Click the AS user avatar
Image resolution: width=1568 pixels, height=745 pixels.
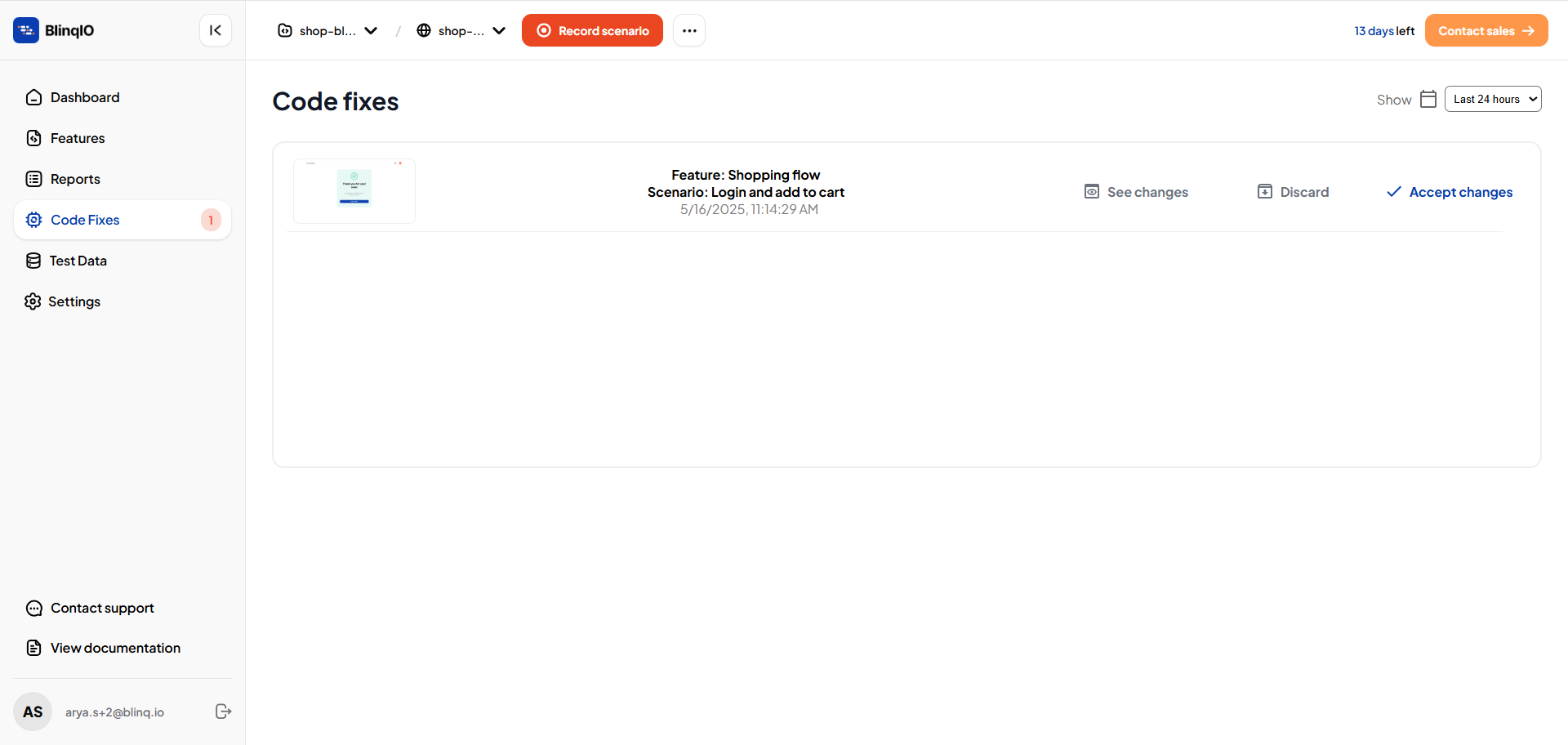(x=33, y=712)
